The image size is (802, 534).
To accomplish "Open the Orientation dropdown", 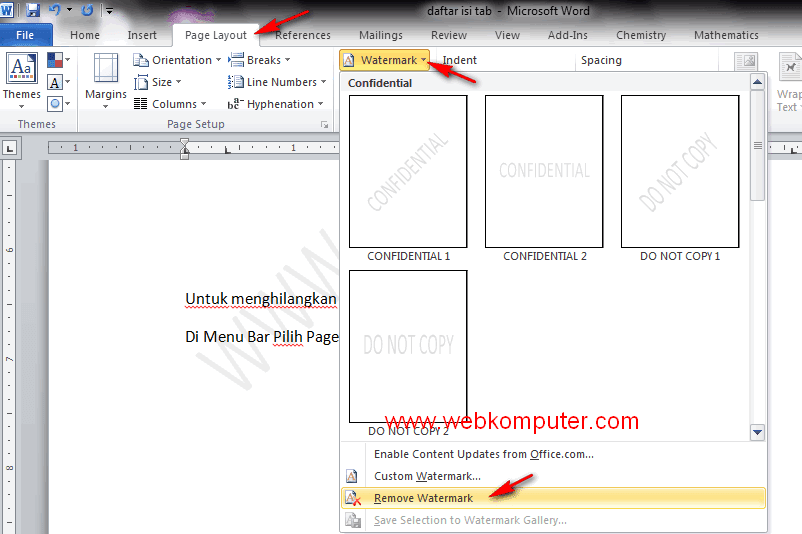I will coord(177,60).
